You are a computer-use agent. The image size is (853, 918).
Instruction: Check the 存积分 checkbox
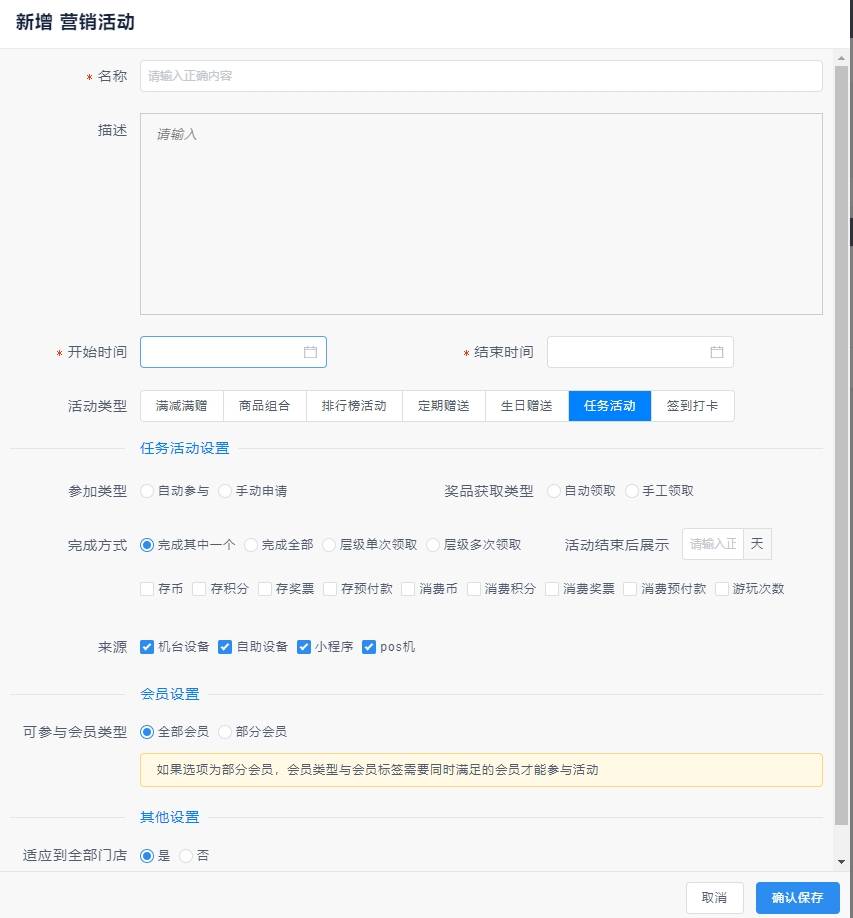[x=199, y=589]
